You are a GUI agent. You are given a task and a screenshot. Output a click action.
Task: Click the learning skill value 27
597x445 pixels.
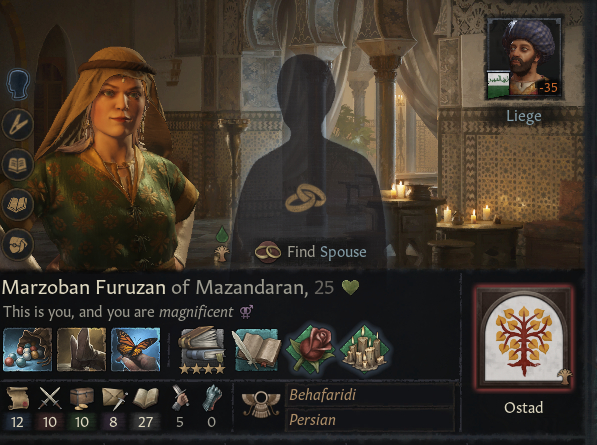tap(145, 422)
